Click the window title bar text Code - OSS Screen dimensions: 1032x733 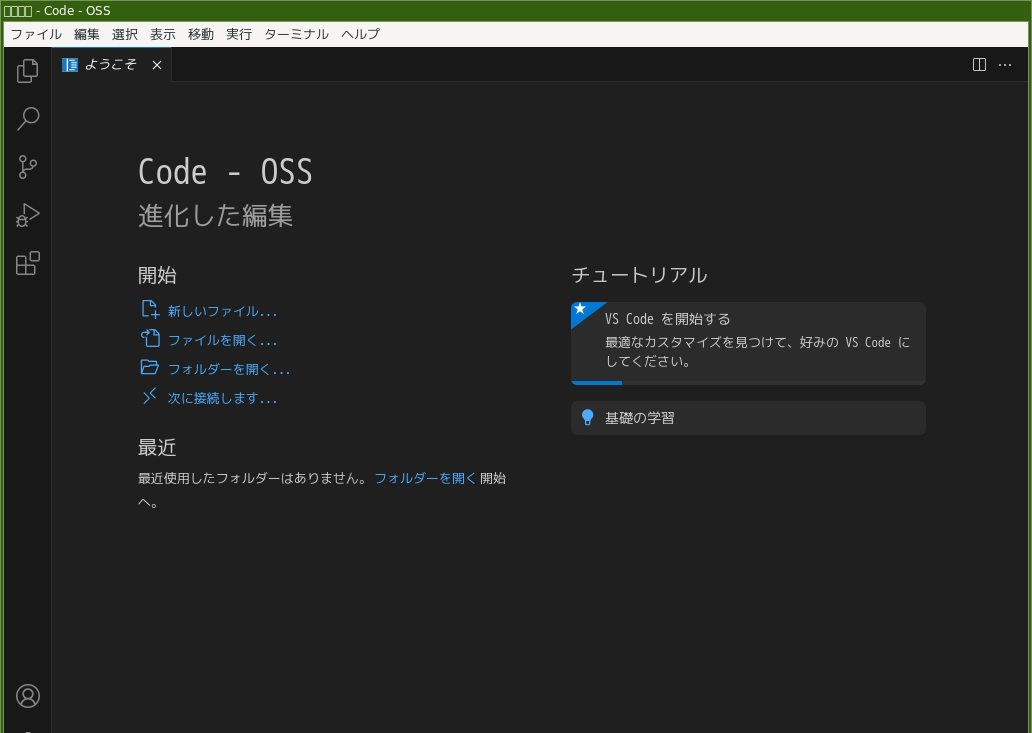[x=77, y=11]
